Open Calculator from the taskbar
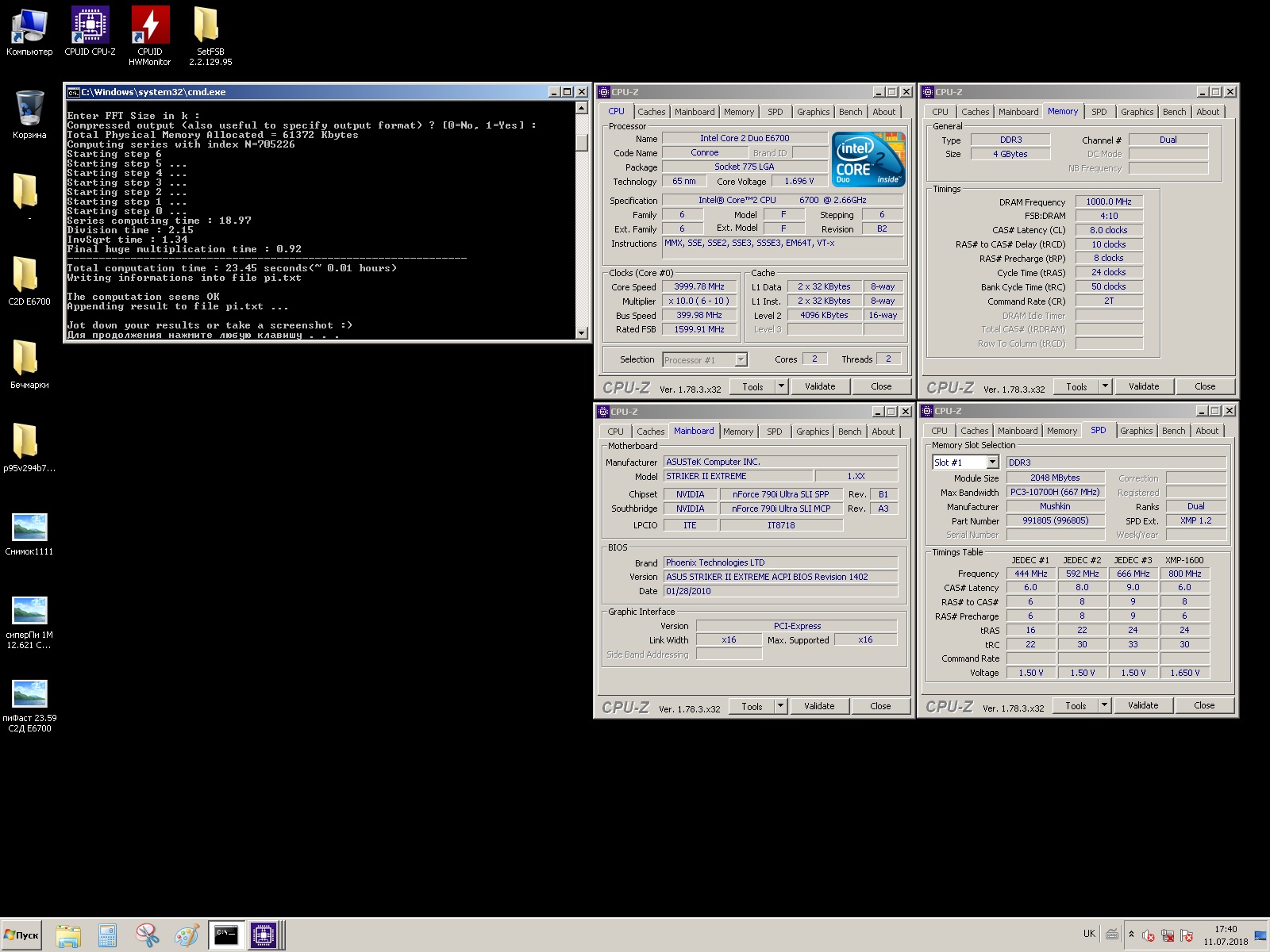This screenshot has height=952, width=1270. point(107,935)
